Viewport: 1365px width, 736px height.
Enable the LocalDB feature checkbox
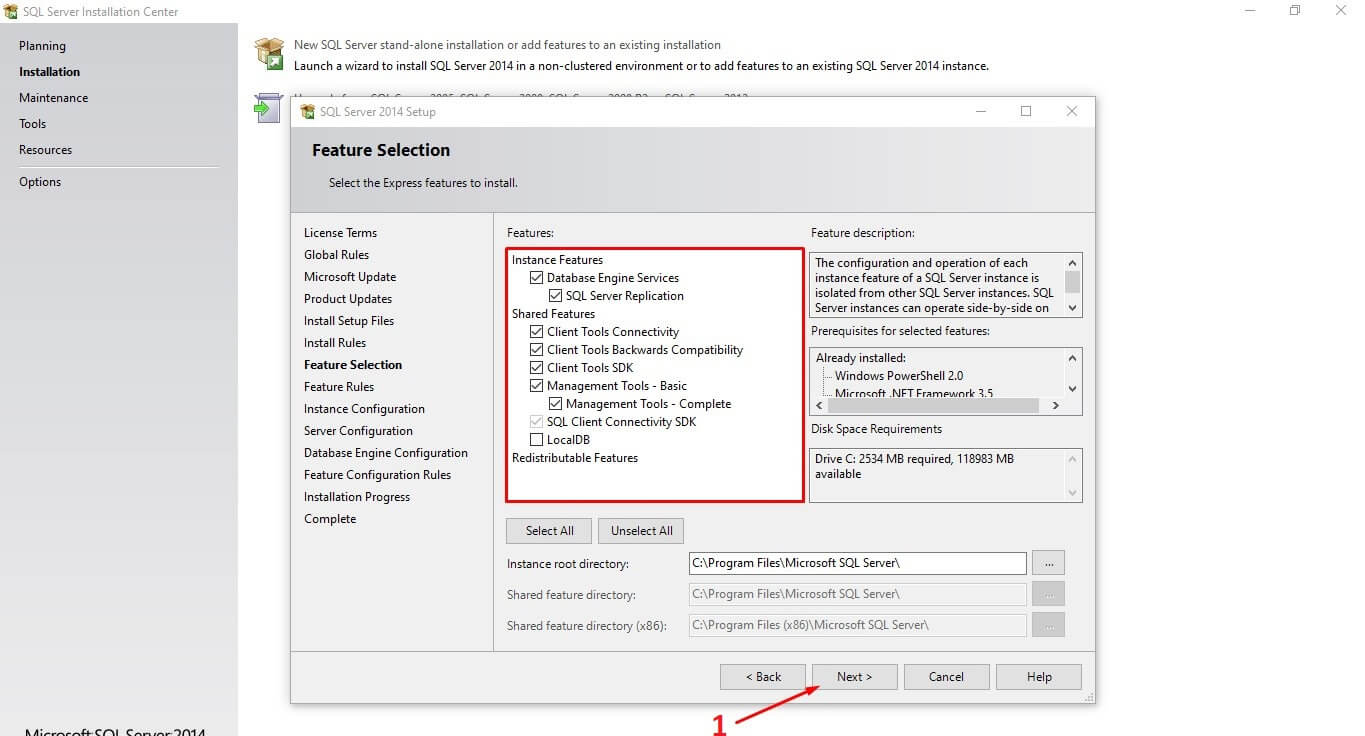coord(537,440)
